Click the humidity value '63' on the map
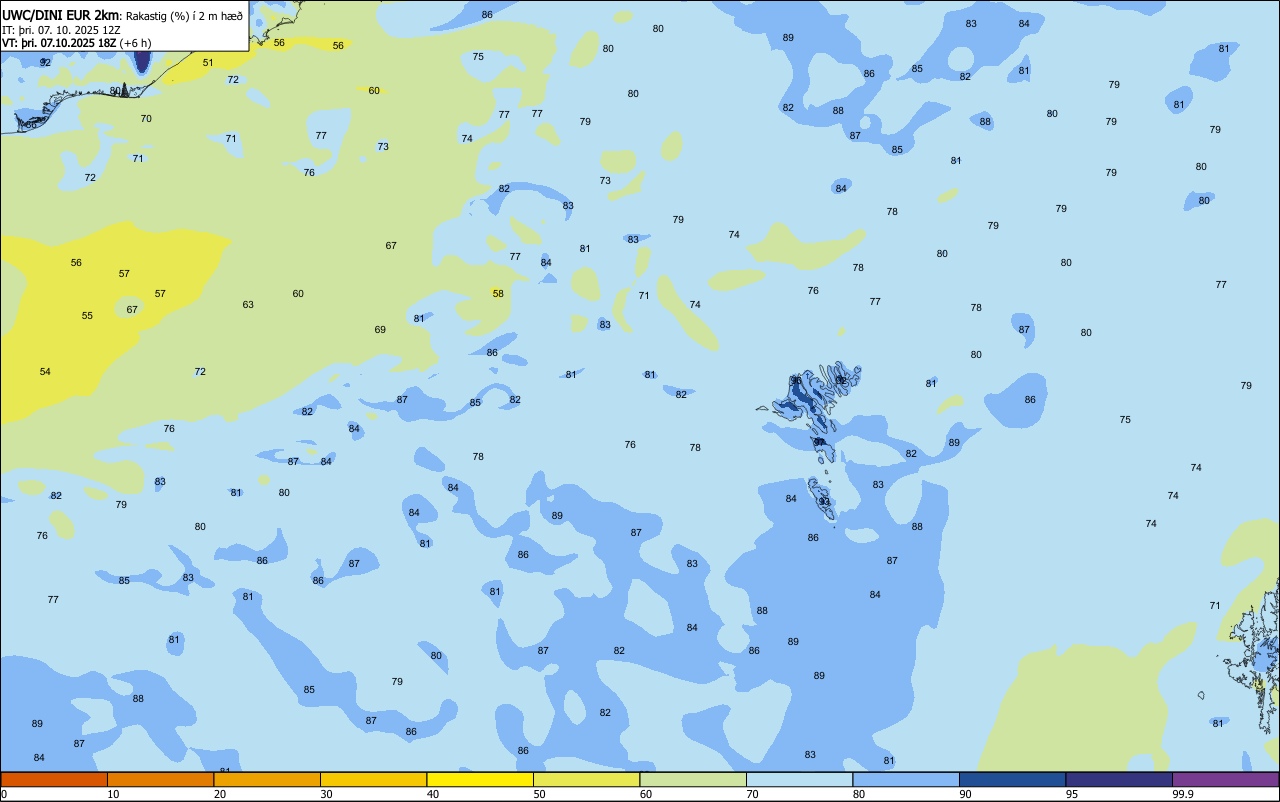This screenshot has height=802, width=1280. [x=248, y=304]
